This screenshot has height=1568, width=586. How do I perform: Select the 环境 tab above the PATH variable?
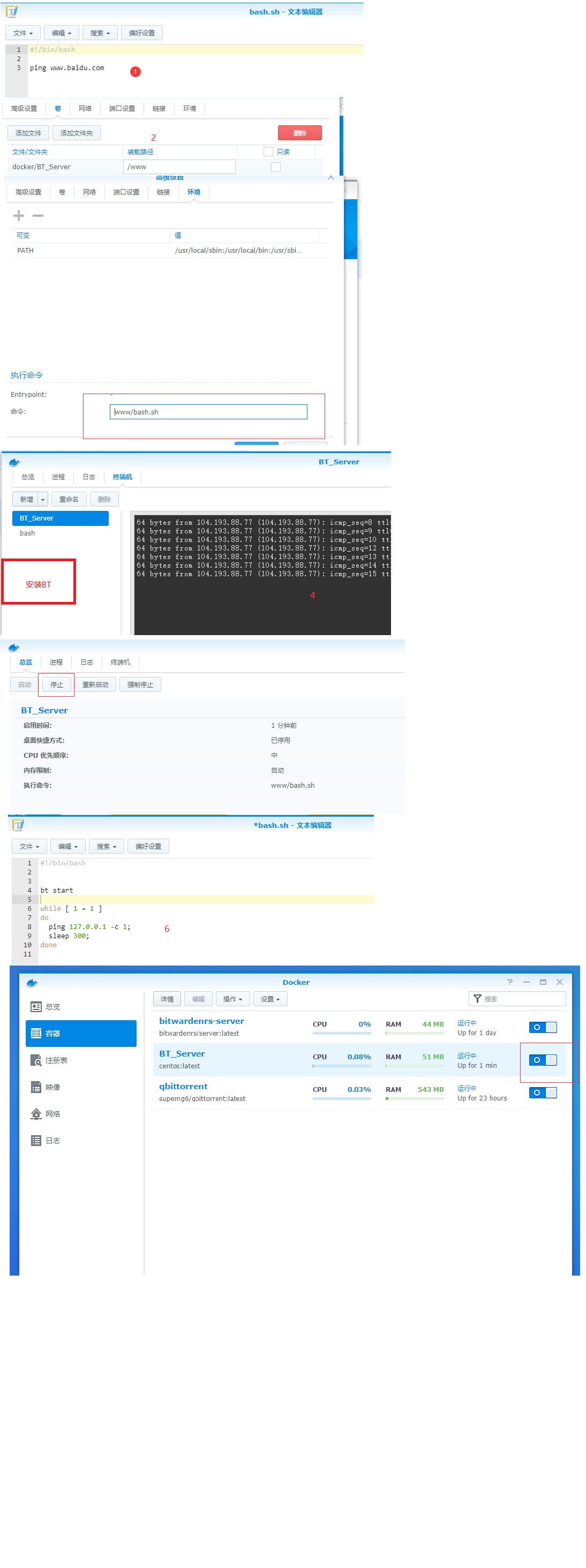pyautogui.click(x=194, y=192)
